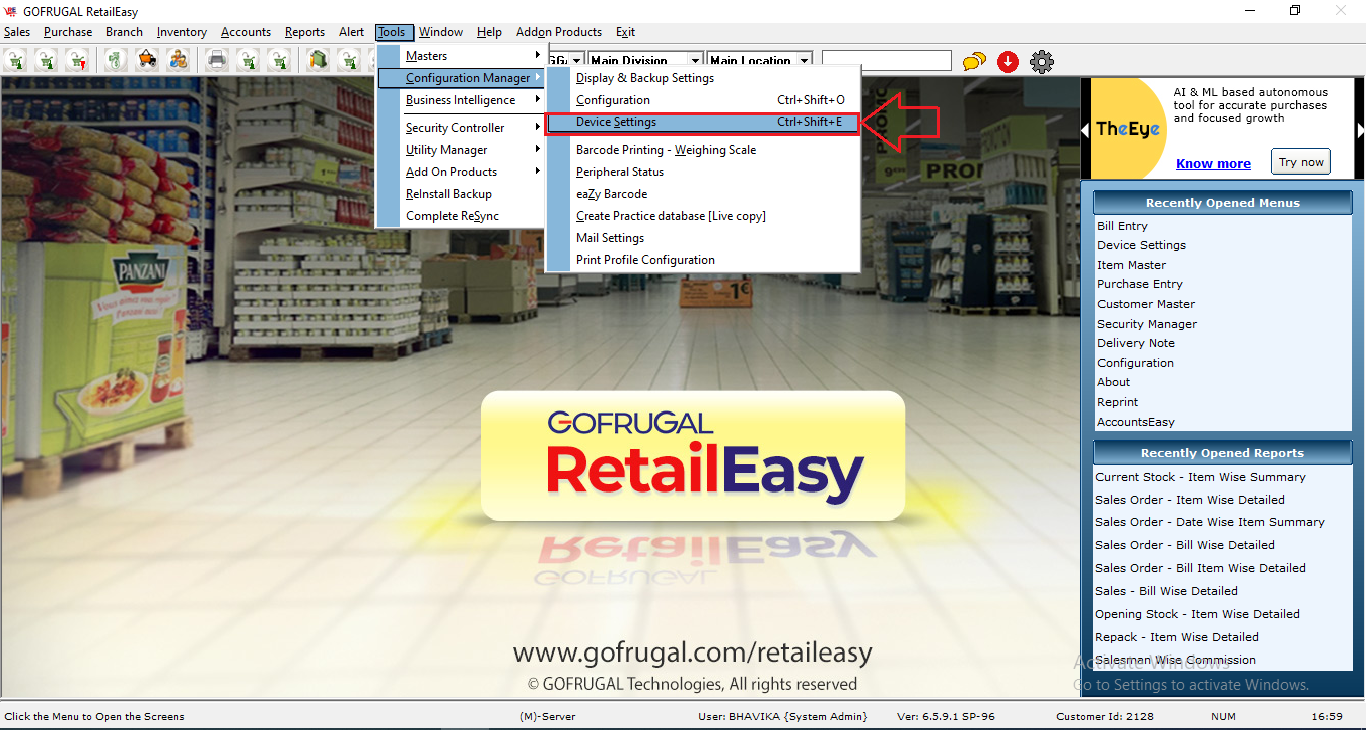Open the Window menu
The width and height of the screenshot is (1366, 730).
click(441, 32)
